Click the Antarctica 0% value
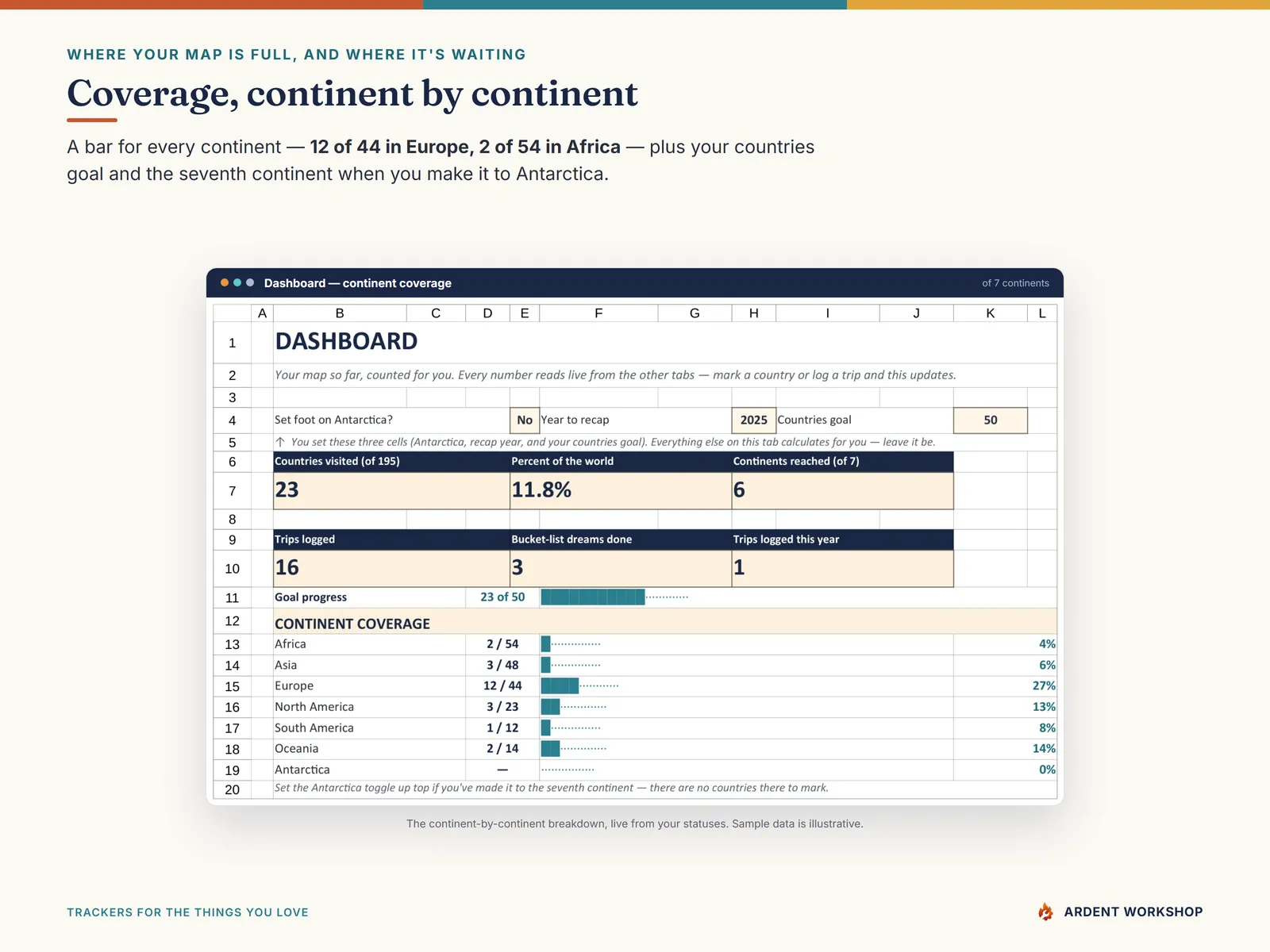This screenshot has width=1270, height=952. [1048, 770]
